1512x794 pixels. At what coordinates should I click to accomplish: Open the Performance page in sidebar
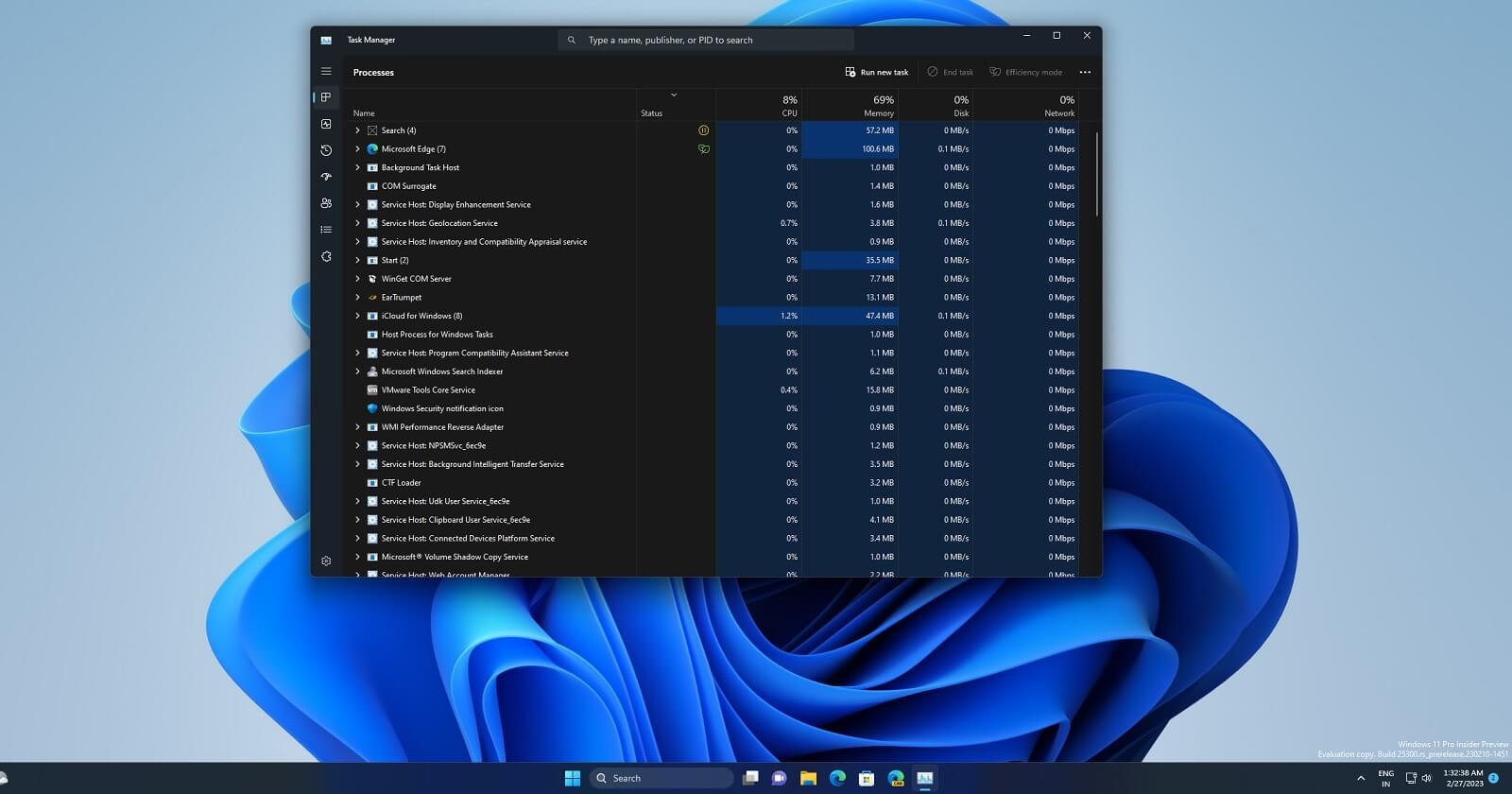tap(326, 124)
